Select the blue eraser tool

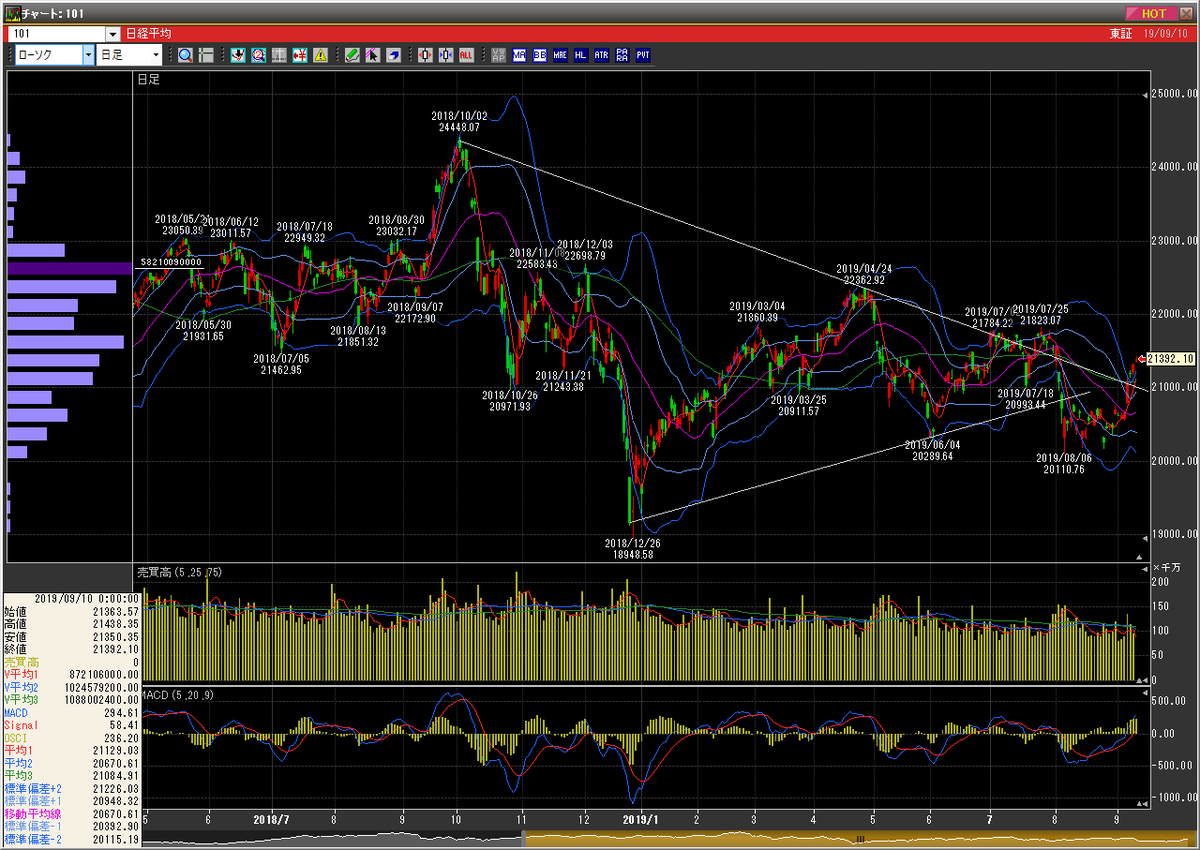click(x=393, y=55)
